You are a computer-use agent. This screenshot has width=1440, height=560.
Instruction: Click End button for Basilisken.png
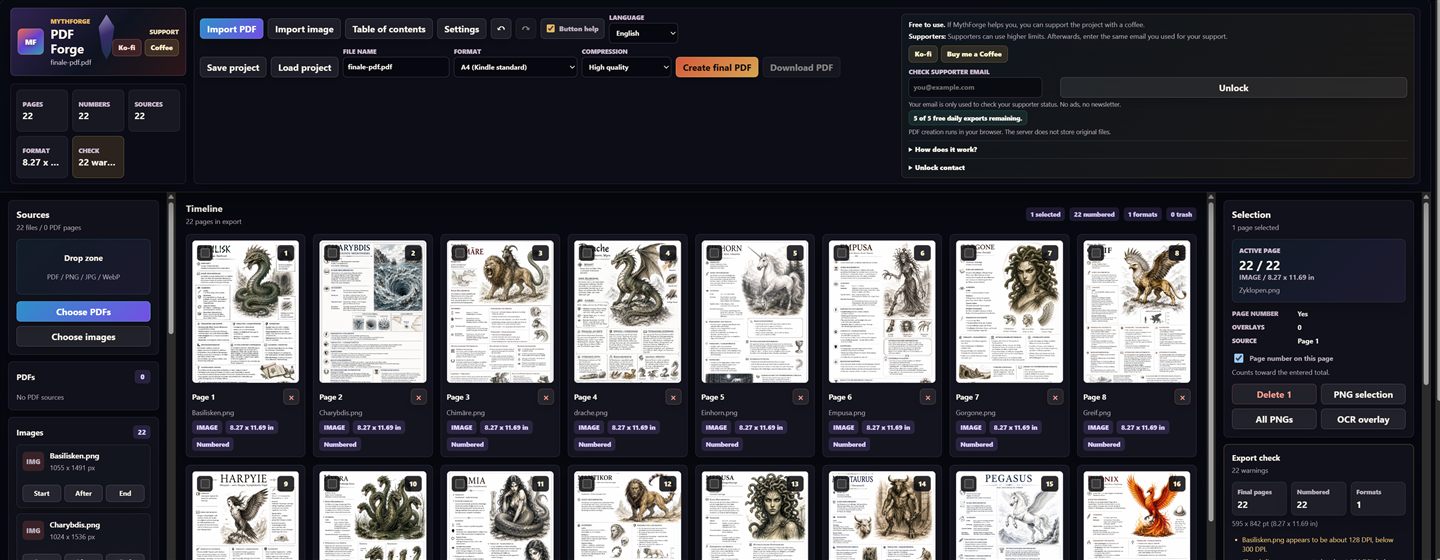click(x=125, y=493)
